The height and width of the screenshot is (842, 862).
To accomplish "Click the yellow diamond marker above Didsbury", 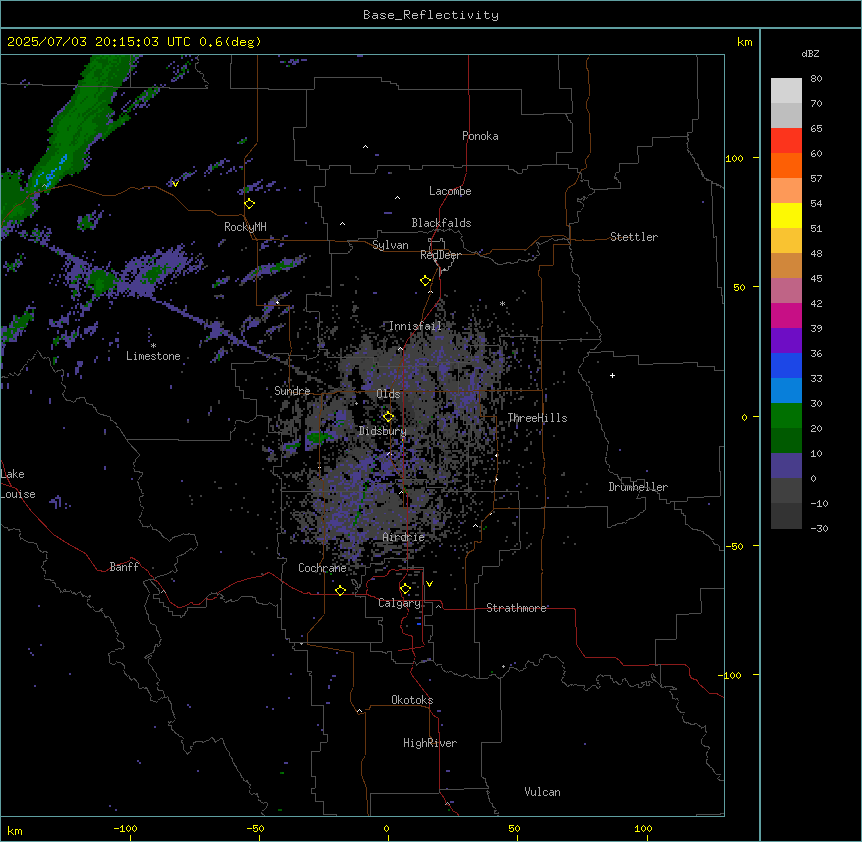I will 388,417.
